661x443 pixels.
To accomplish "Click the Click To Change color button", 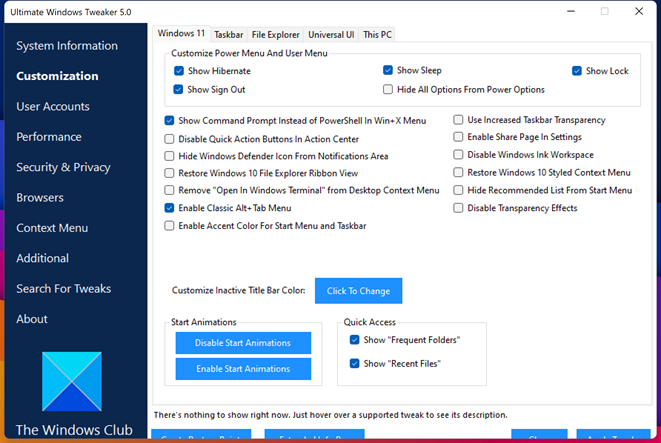I will click(358, 290).
